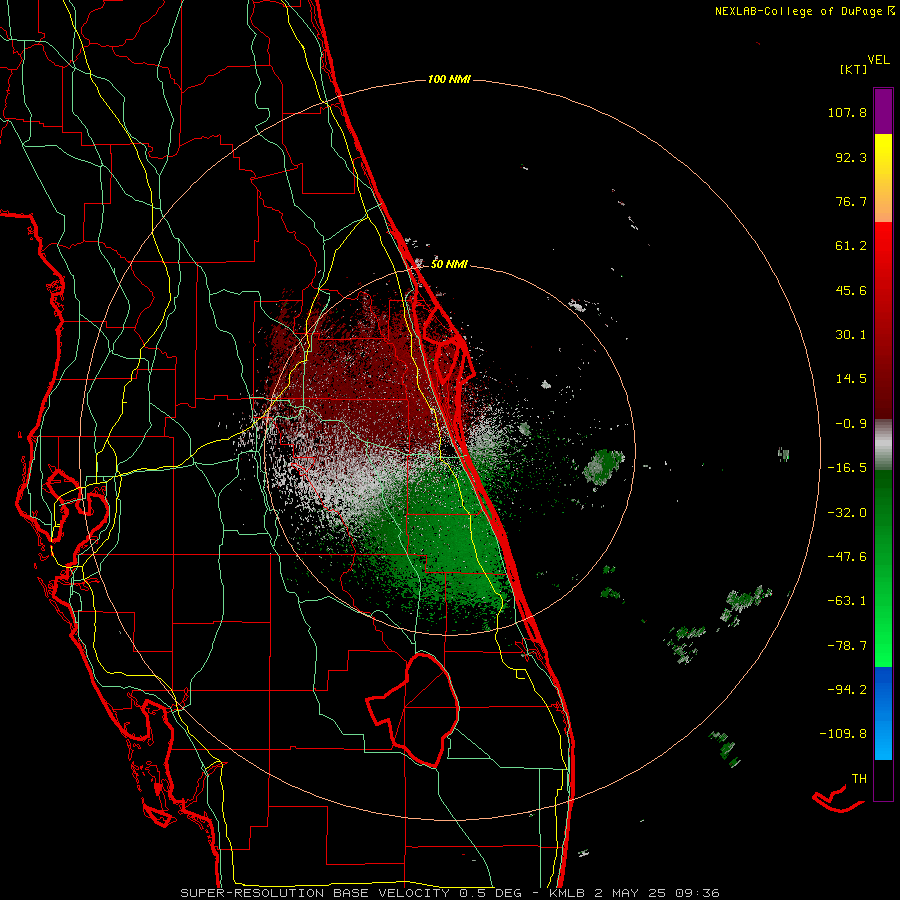The image size is (900, 900).
Task: Click the 76.7 scale value
Action: click(851, 201)
